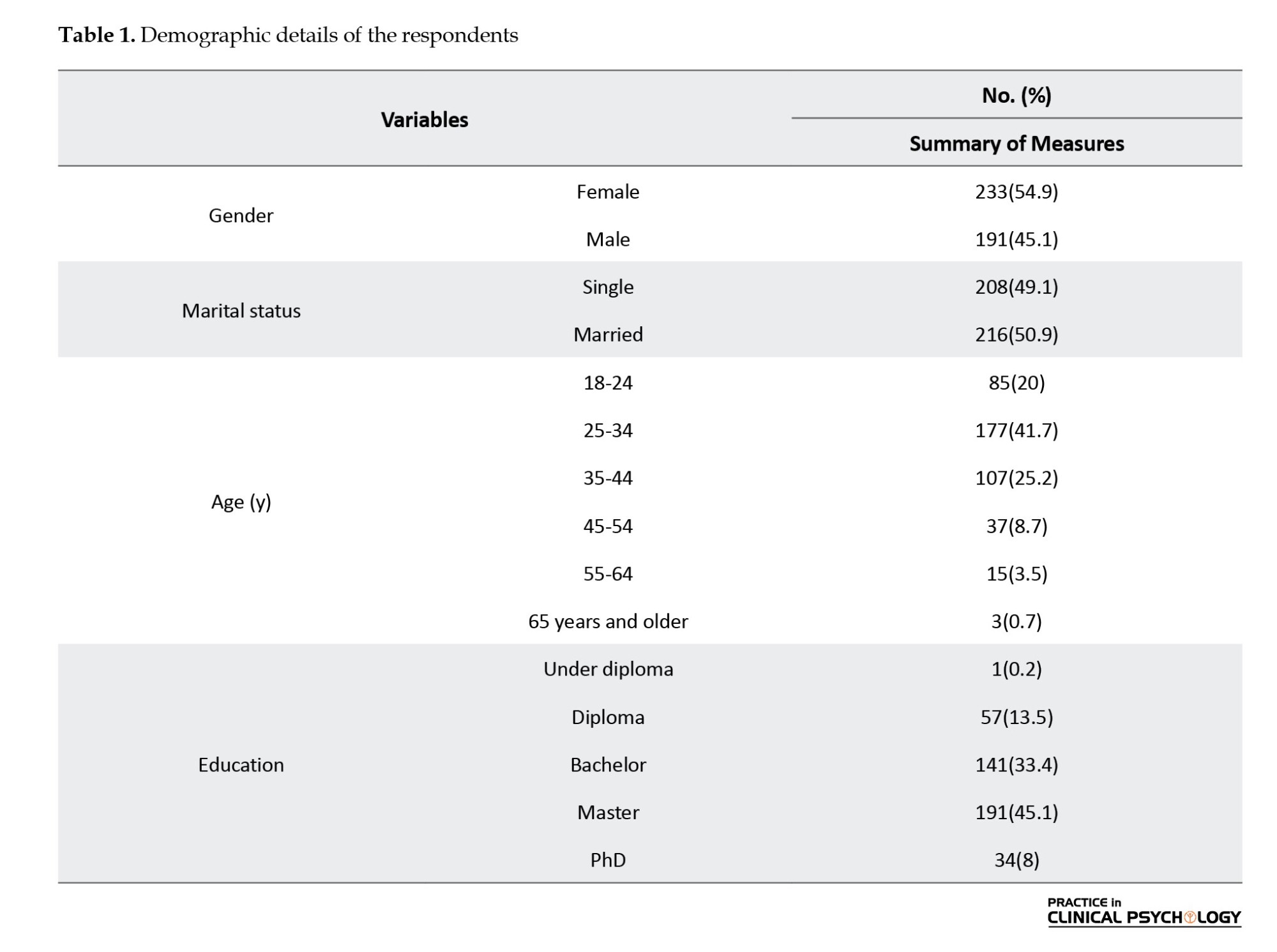Click the Marital status row label
This screenshot has height=952, width=1277.
(x=241, y=311)
